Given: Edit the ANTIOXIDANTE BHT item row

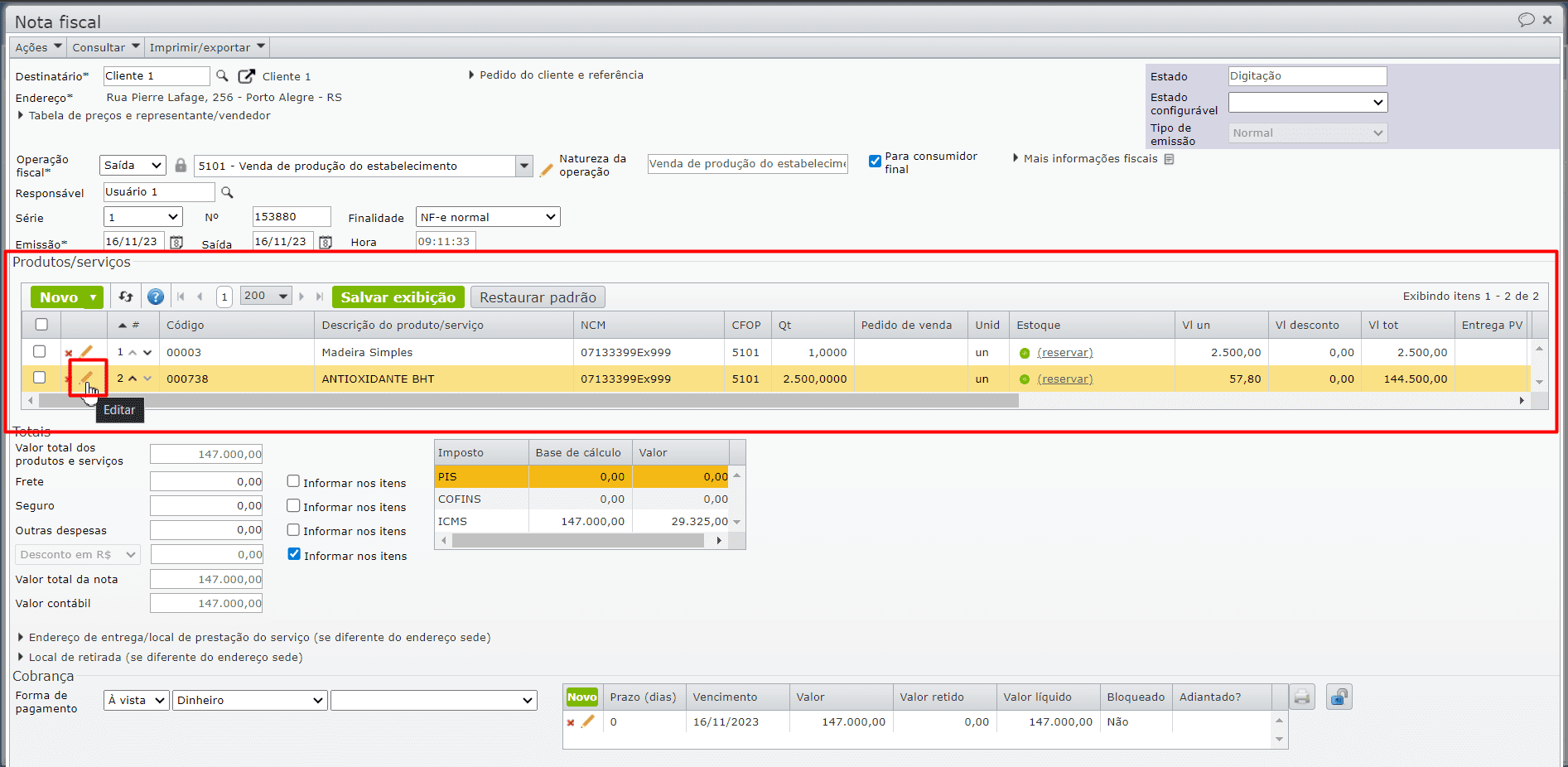Looking at the screenshot, I should pos(86,379).
